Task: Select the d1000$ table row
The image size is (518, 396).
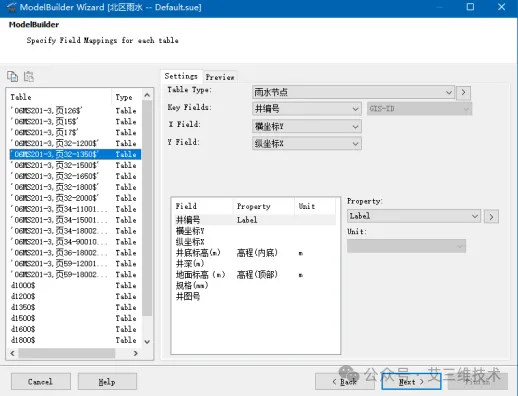Action: pos(75,285)
